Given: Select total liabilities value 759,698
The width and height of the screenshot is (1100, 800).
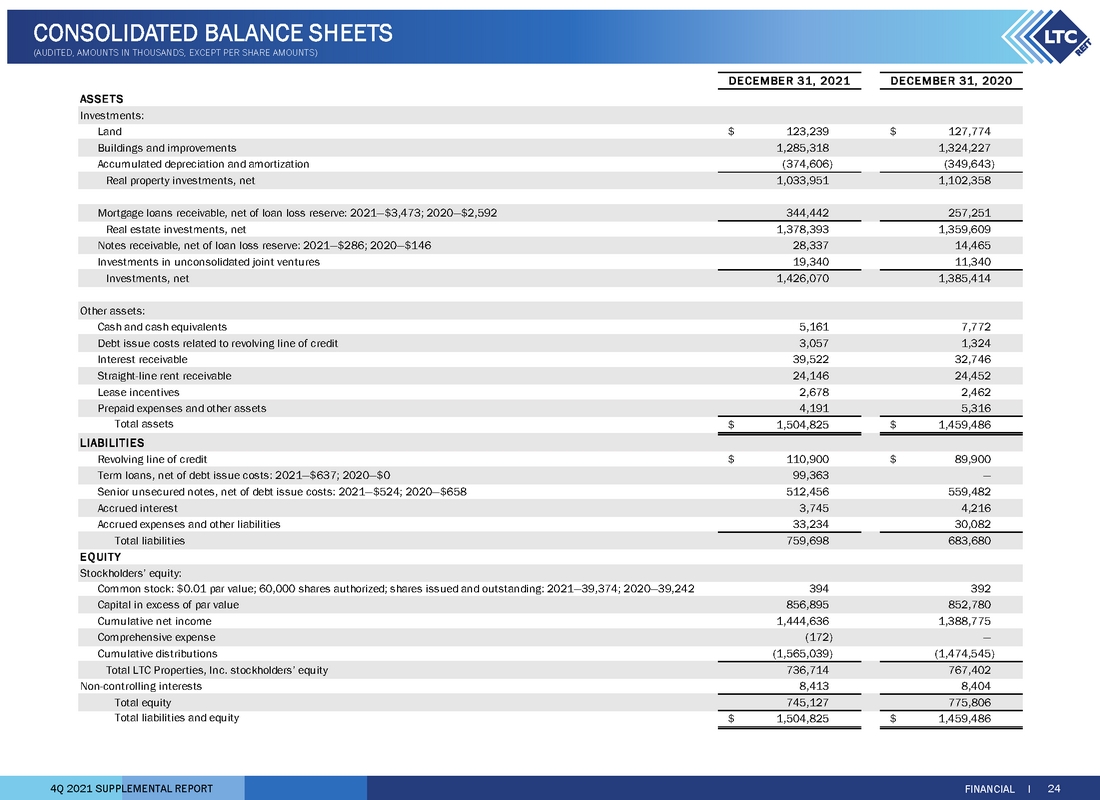Looking at the screenshot, I should (807, 541).
